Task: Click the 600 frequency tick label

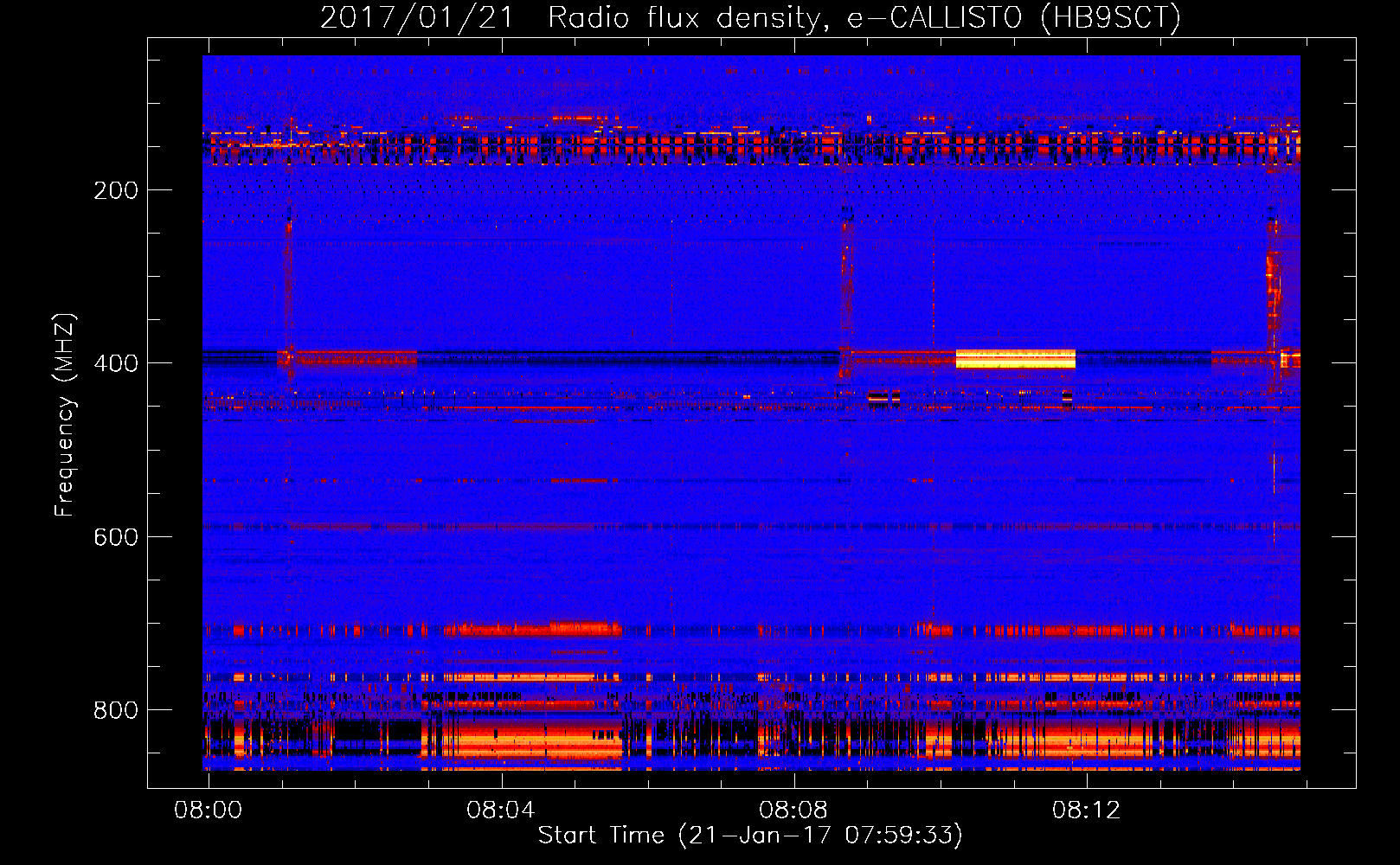Action: point(116,537)
